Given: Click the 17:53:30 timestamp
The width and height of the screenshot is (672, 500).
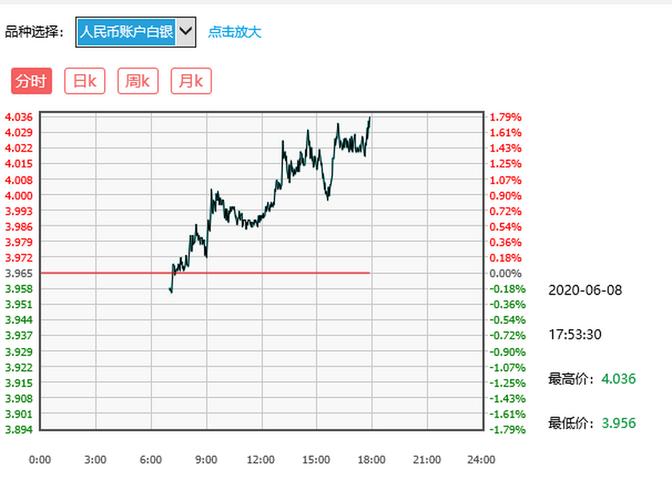Looking at the screenshot, I should [575, 334].
